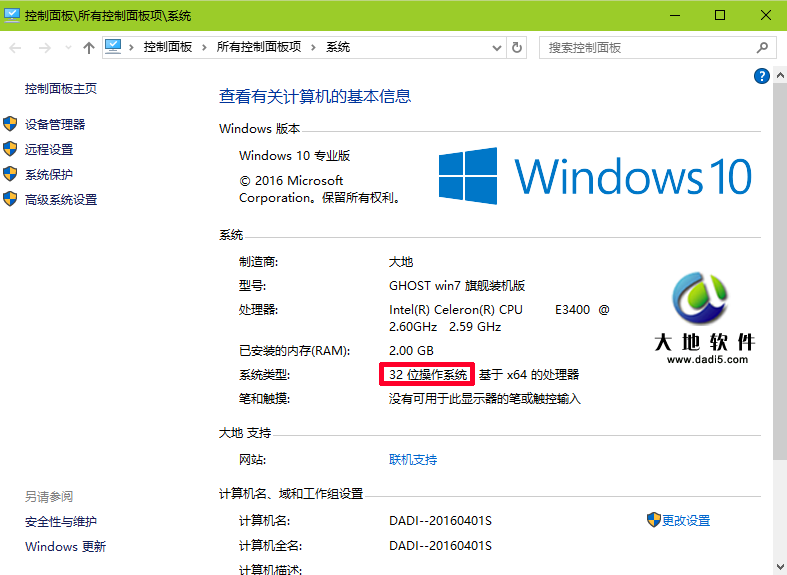Image resolution: width=787 pixels, height=575 pixels.
Task: Open 系统保护 from the sidebar
Action: (x=49, y=175)
